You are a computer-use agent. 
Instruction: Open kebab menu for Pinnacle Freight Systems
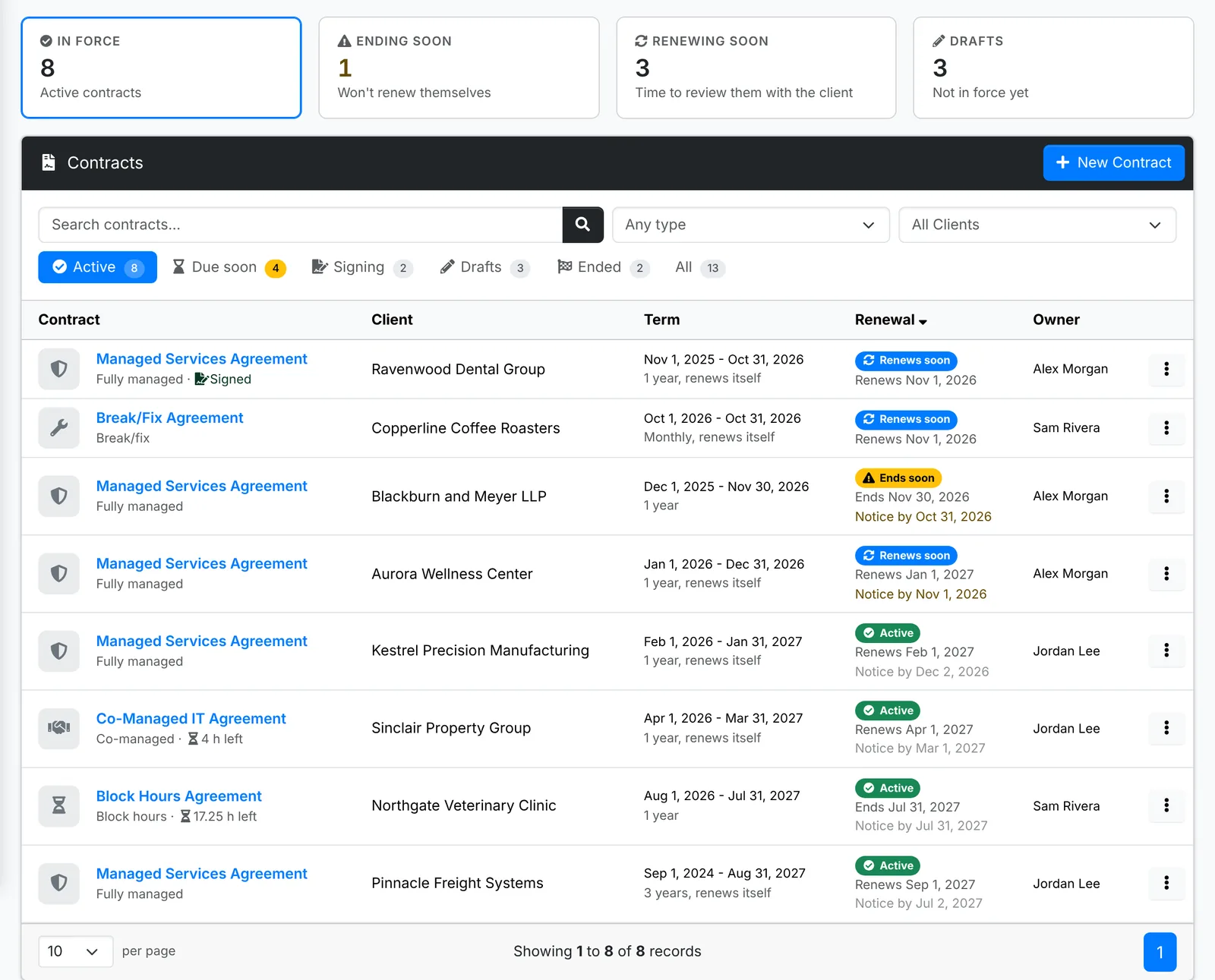1166,883
